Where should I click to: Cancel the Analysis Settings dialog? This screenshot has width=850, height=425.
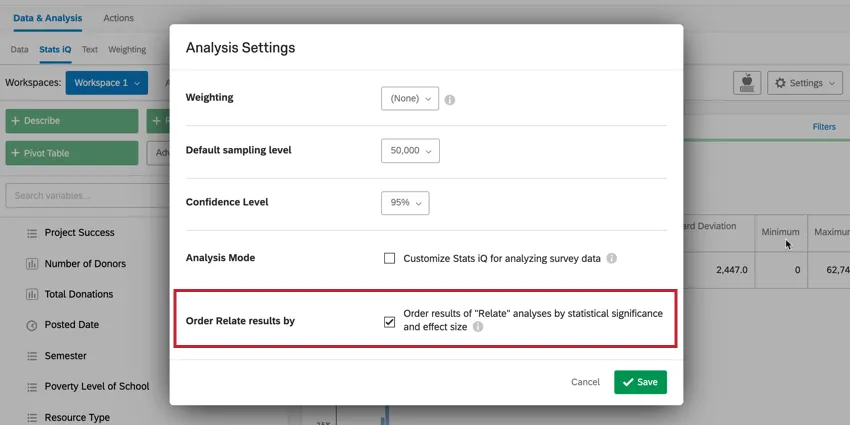pyautogui.click(x=585, y=382)
